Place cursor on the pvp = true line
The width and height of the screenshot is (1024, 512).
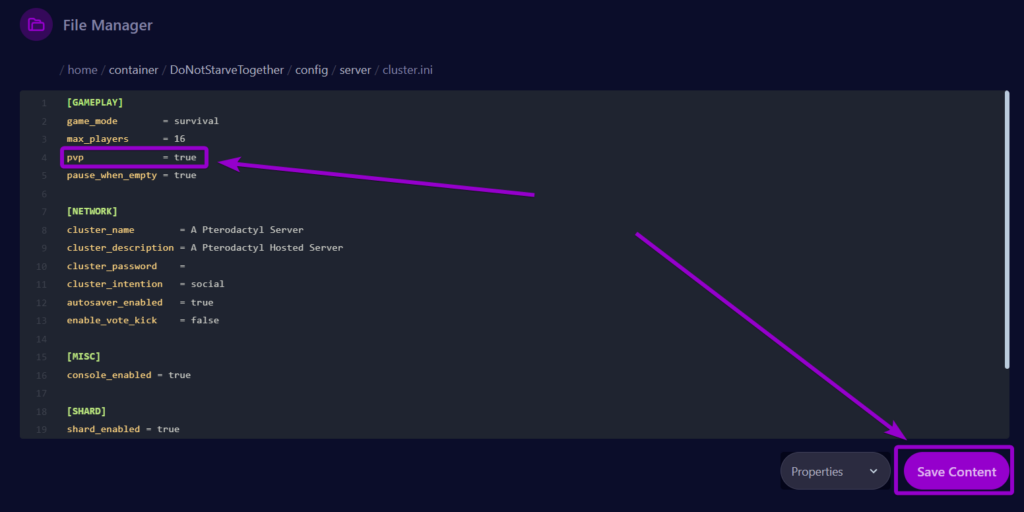pos(131,157)
